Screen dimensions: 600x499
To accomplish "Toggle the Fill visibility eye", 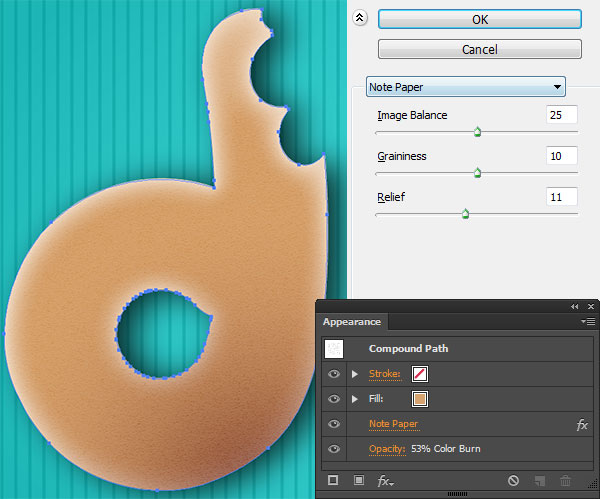I will pyautogui.click(x=334, y=399).
